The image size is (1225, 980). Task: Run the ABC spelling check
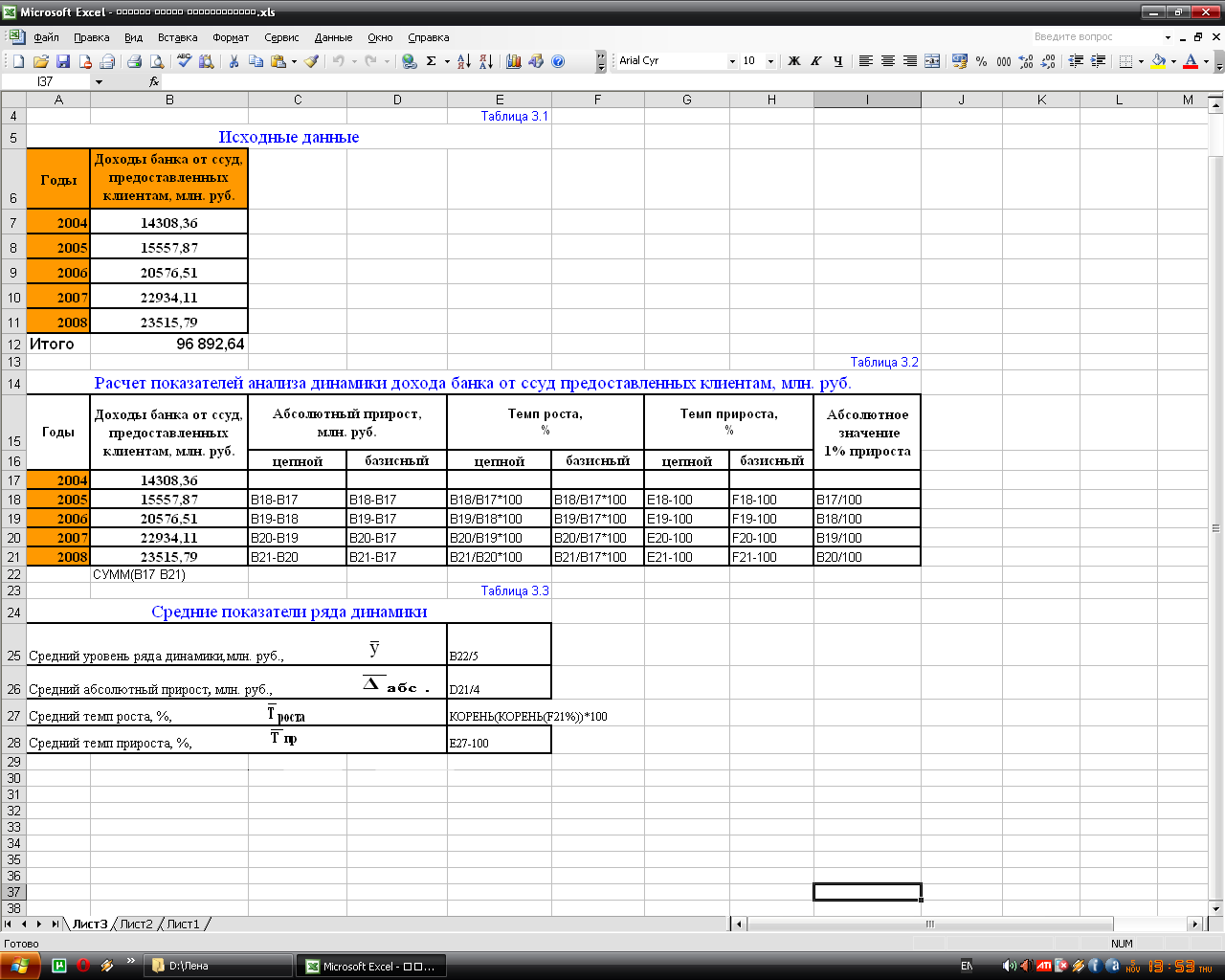coord(185,61)
